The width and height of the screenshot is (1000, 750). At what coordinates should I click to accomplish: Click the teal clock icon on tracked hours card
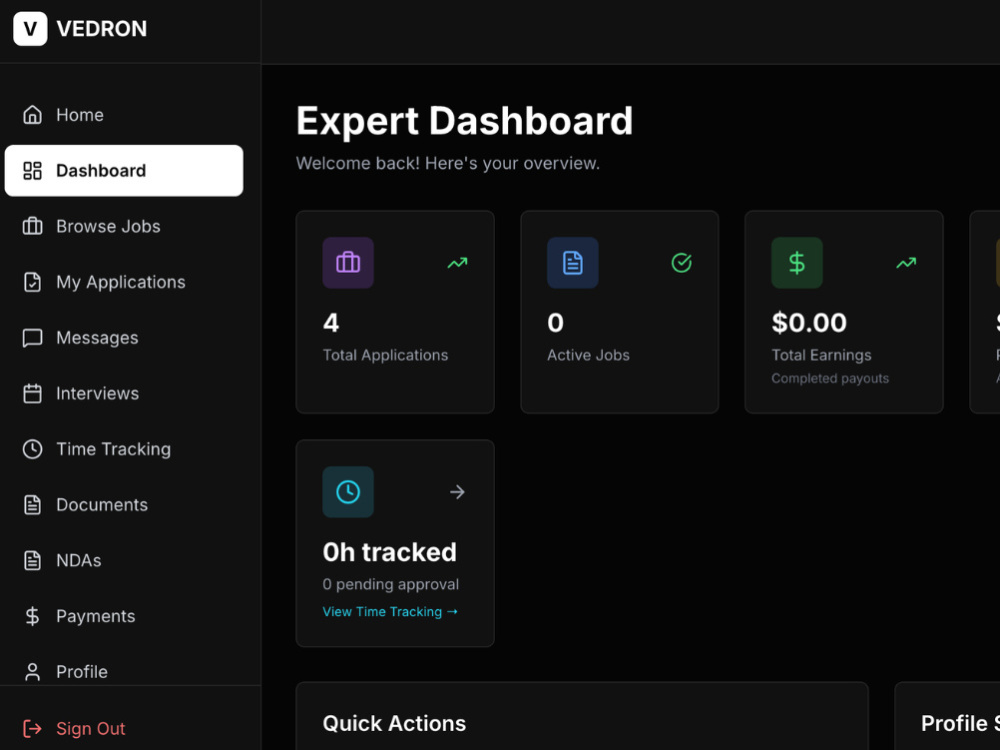coord(348,492)
